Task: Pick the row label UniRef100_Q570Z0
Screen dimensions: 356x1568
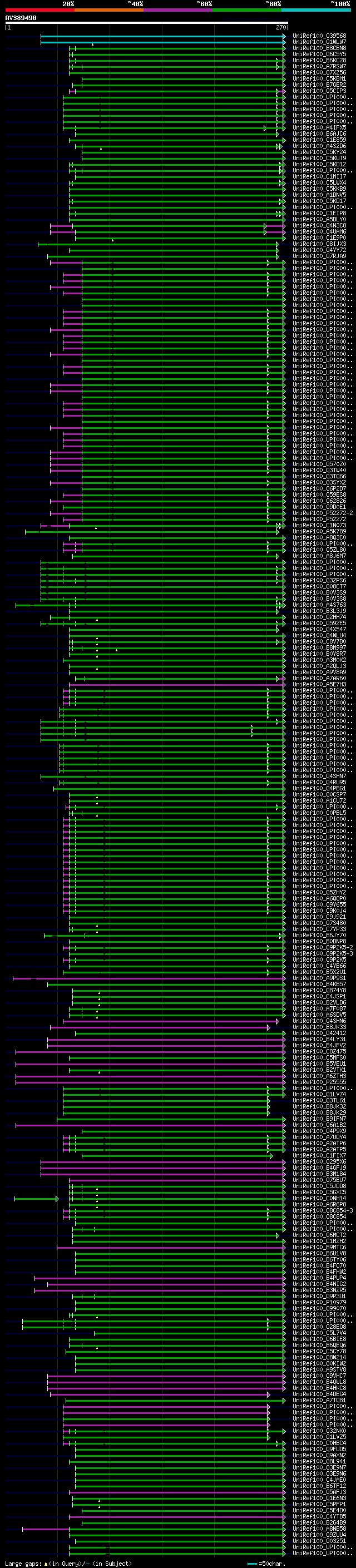Action: [x=319, y=464]
